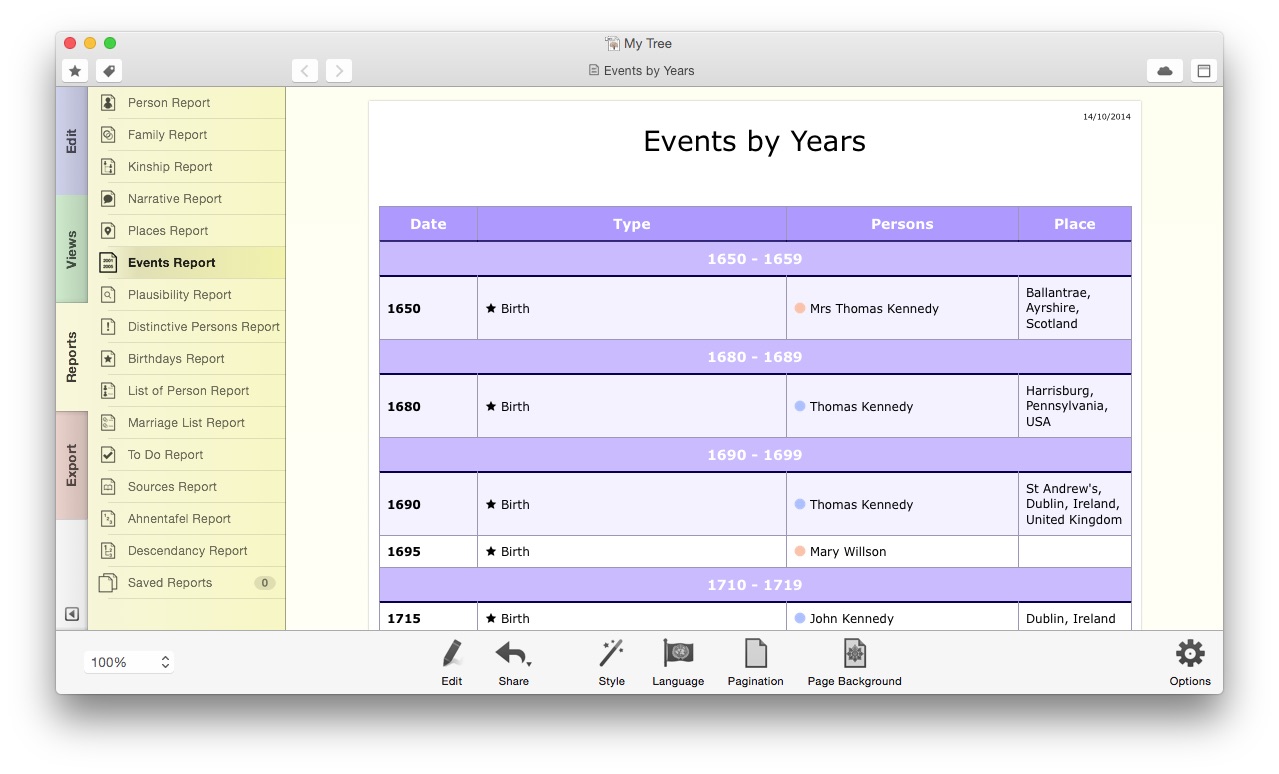The height and width of the screenshot is (774, 1279).
Task: Click Thomas Kennedy born 1690
Action: pos(861,505)
